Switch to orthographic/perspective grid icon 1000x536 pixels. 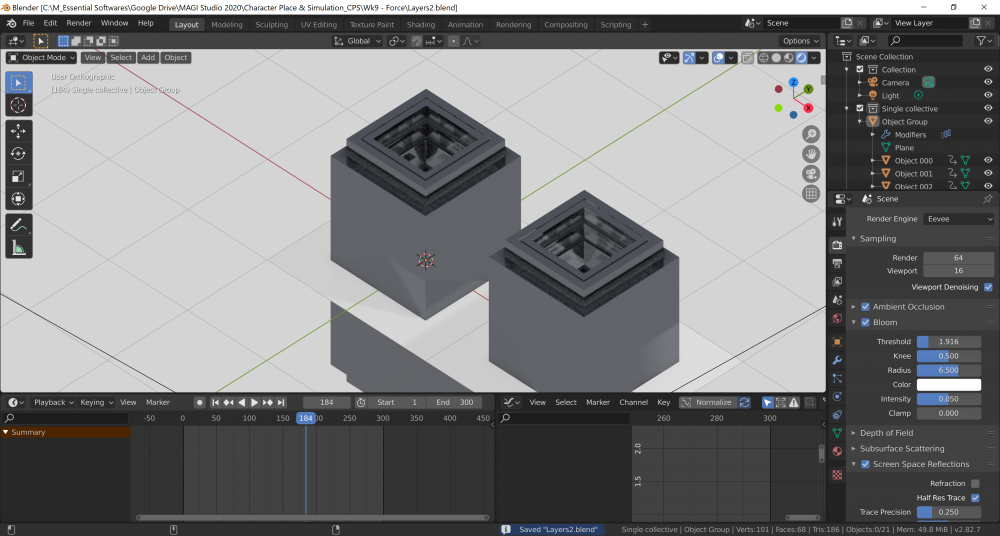click(x=811, y=194)
